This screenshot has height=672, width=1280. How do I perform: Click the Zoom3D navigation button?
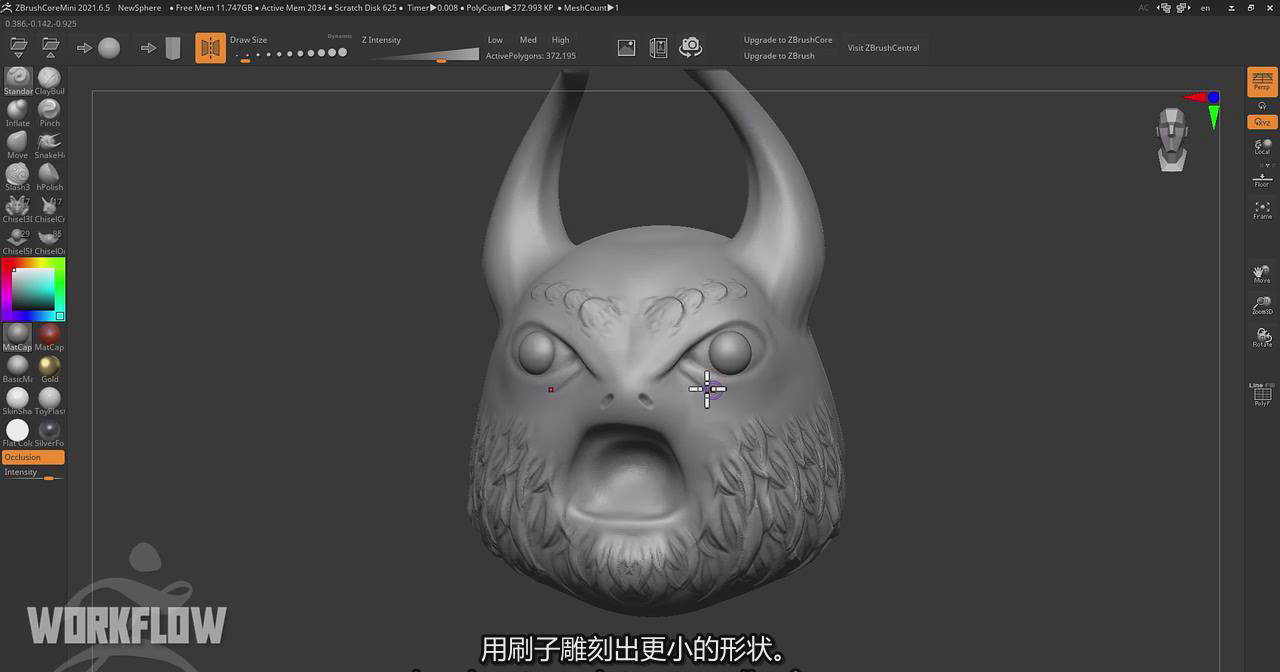(1262, 305)
